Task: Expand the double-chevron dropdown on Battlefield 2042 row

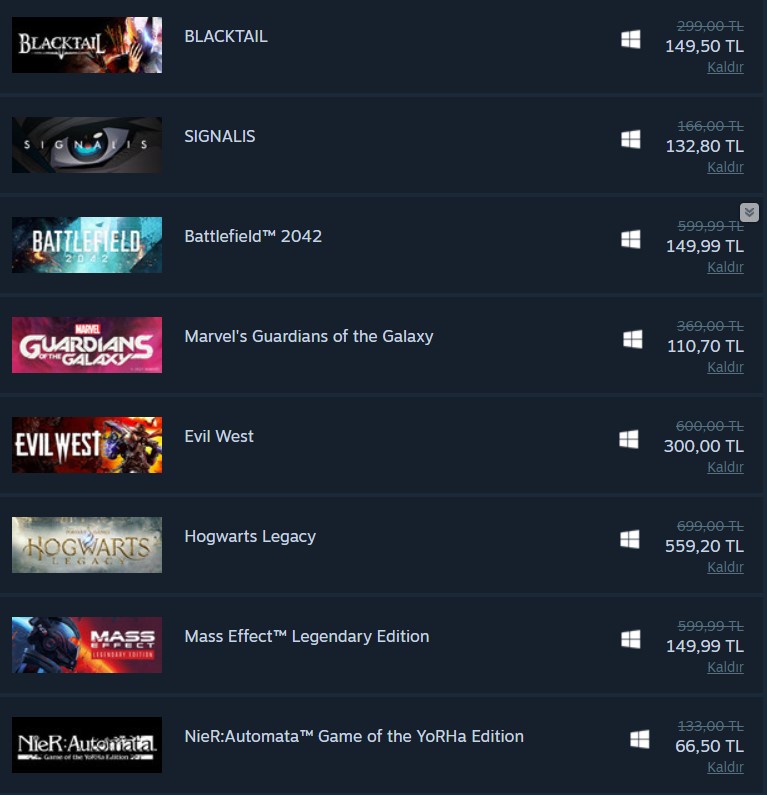Action: point(749,212)
